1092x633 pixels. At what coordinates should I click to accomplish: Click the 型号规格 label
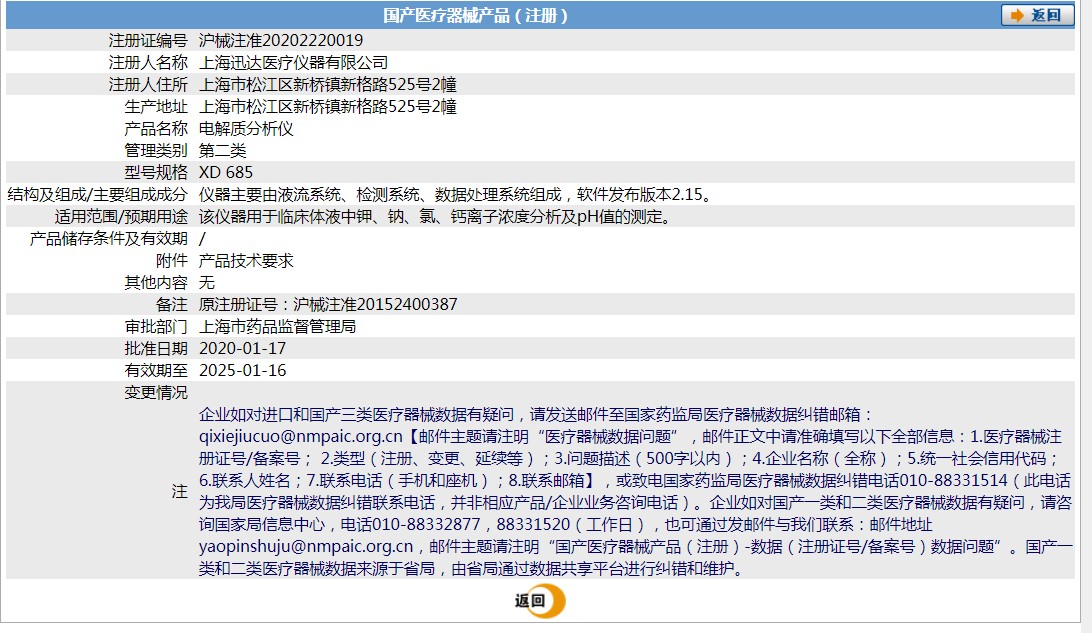(156, 173)
